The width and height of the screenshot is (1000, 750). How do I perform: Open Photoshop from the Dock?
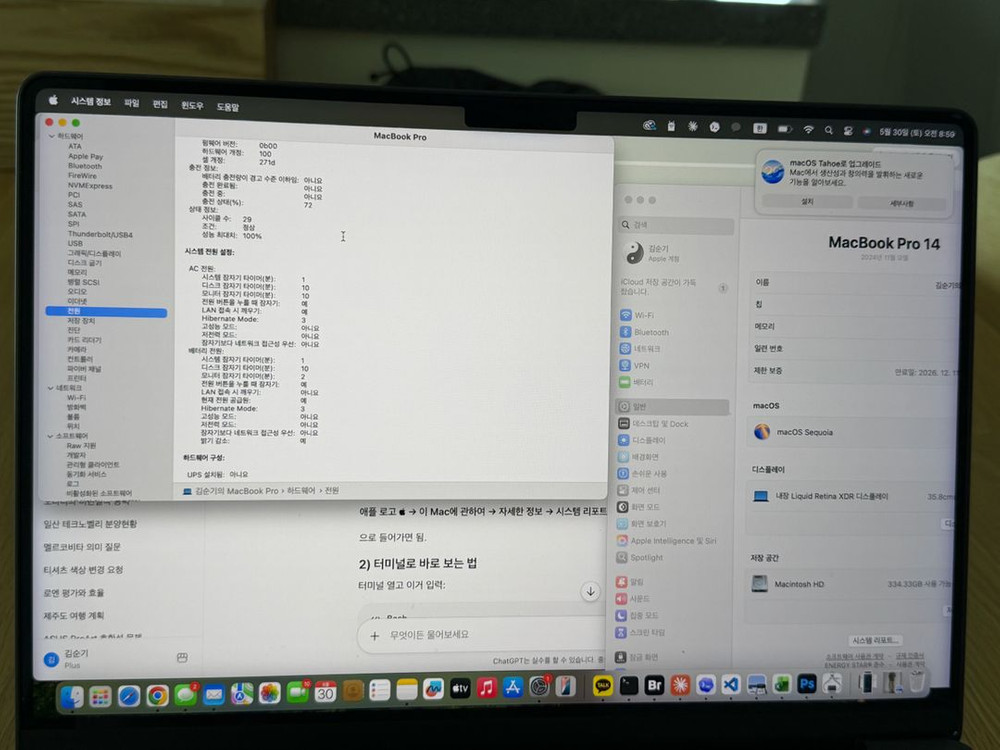[807, 684]
